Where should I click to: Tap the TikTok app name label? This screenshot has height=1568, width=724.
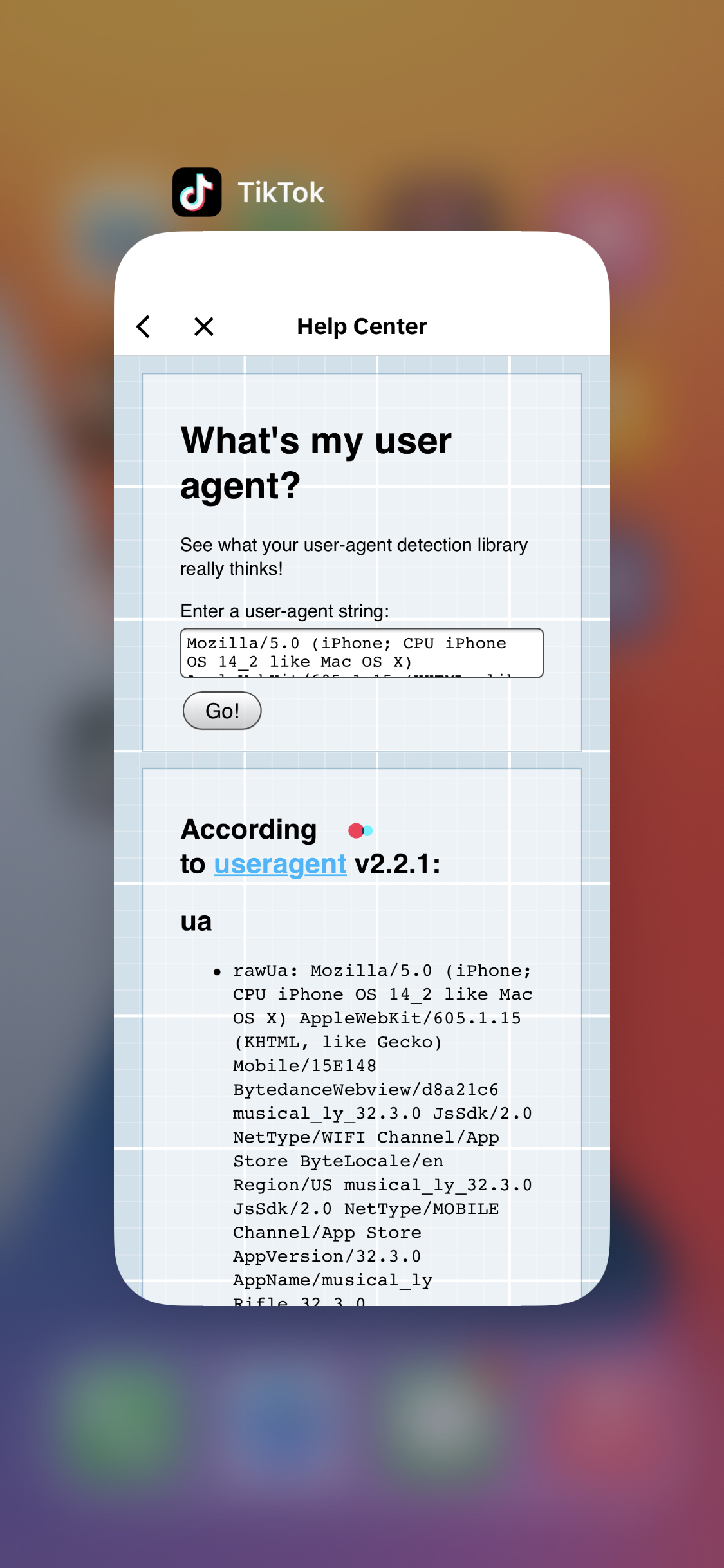[x=281, y=192]
